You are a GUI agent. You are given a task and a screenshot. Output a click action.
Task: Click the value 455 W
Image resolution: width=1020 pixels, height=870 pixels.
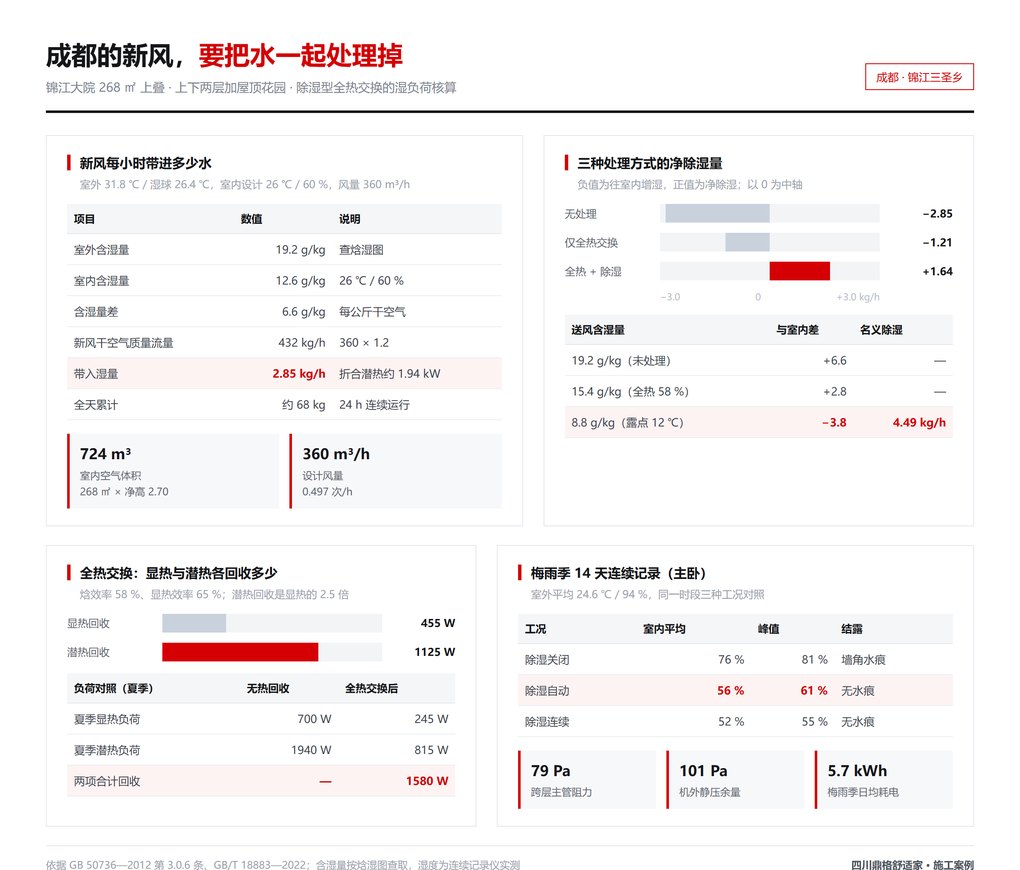point(438,623)
